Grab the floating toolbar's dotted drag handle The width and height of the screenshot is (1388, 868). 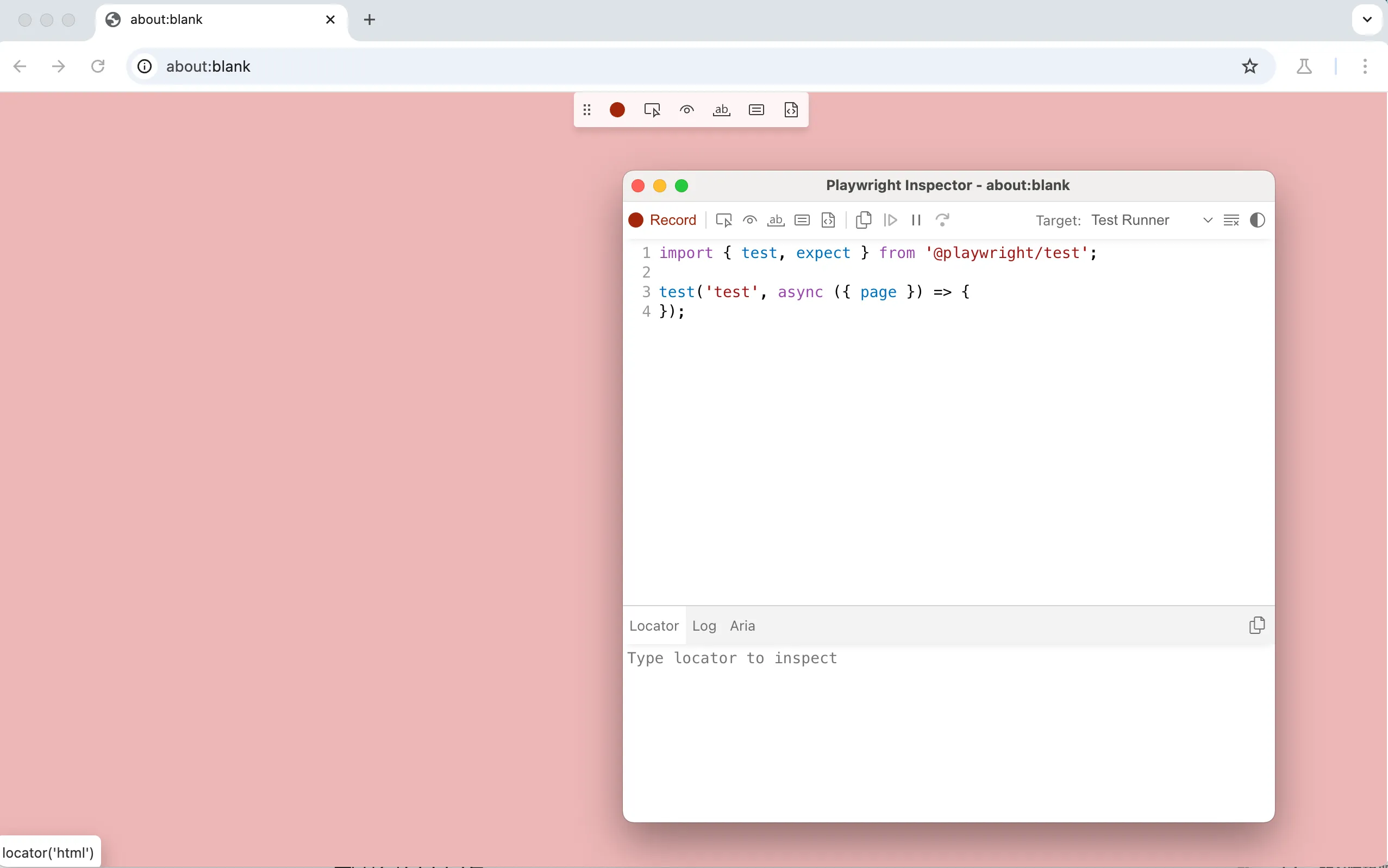[x=587, y=110]
